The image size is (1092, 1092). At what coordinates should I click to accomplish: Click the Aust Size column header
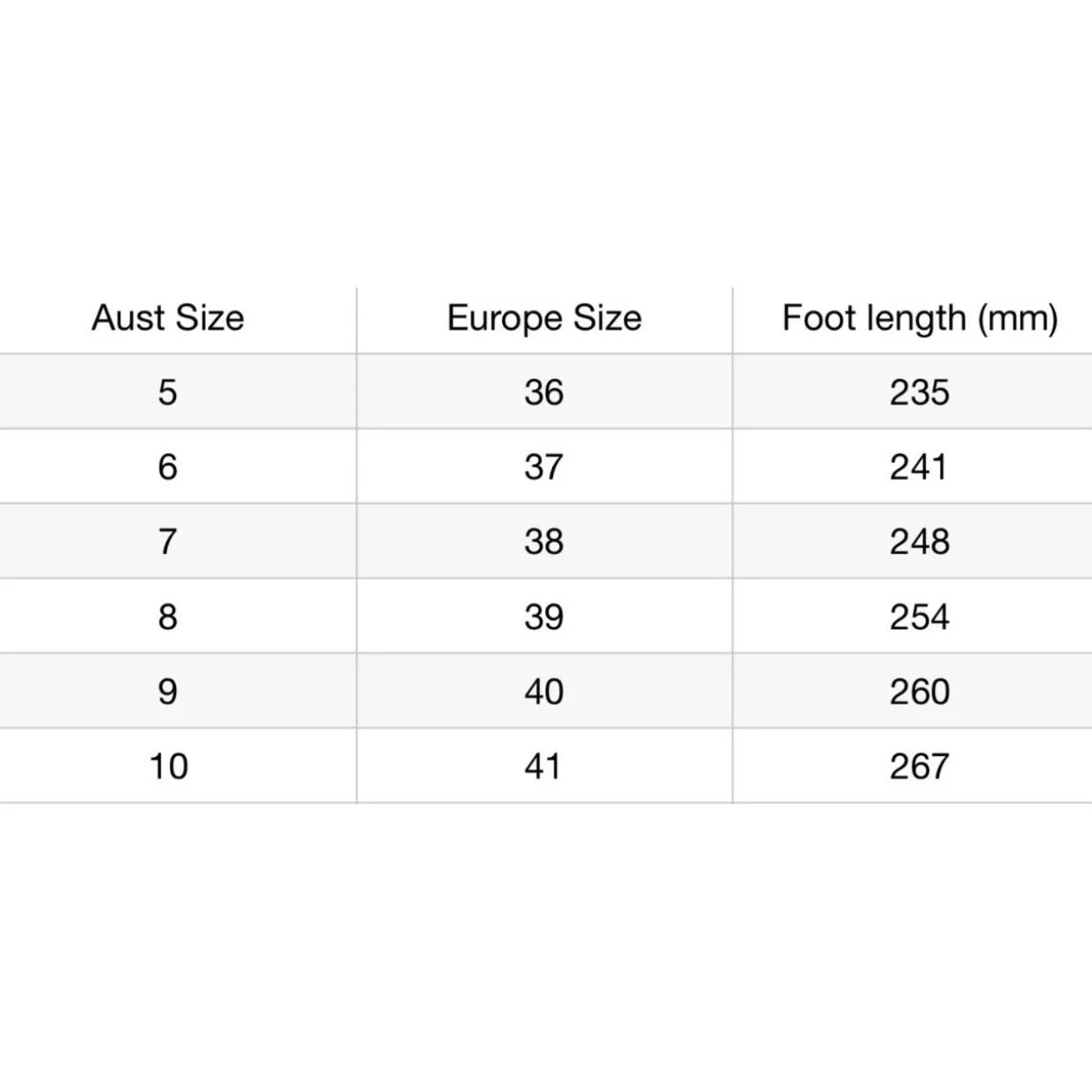coord(168,318)
